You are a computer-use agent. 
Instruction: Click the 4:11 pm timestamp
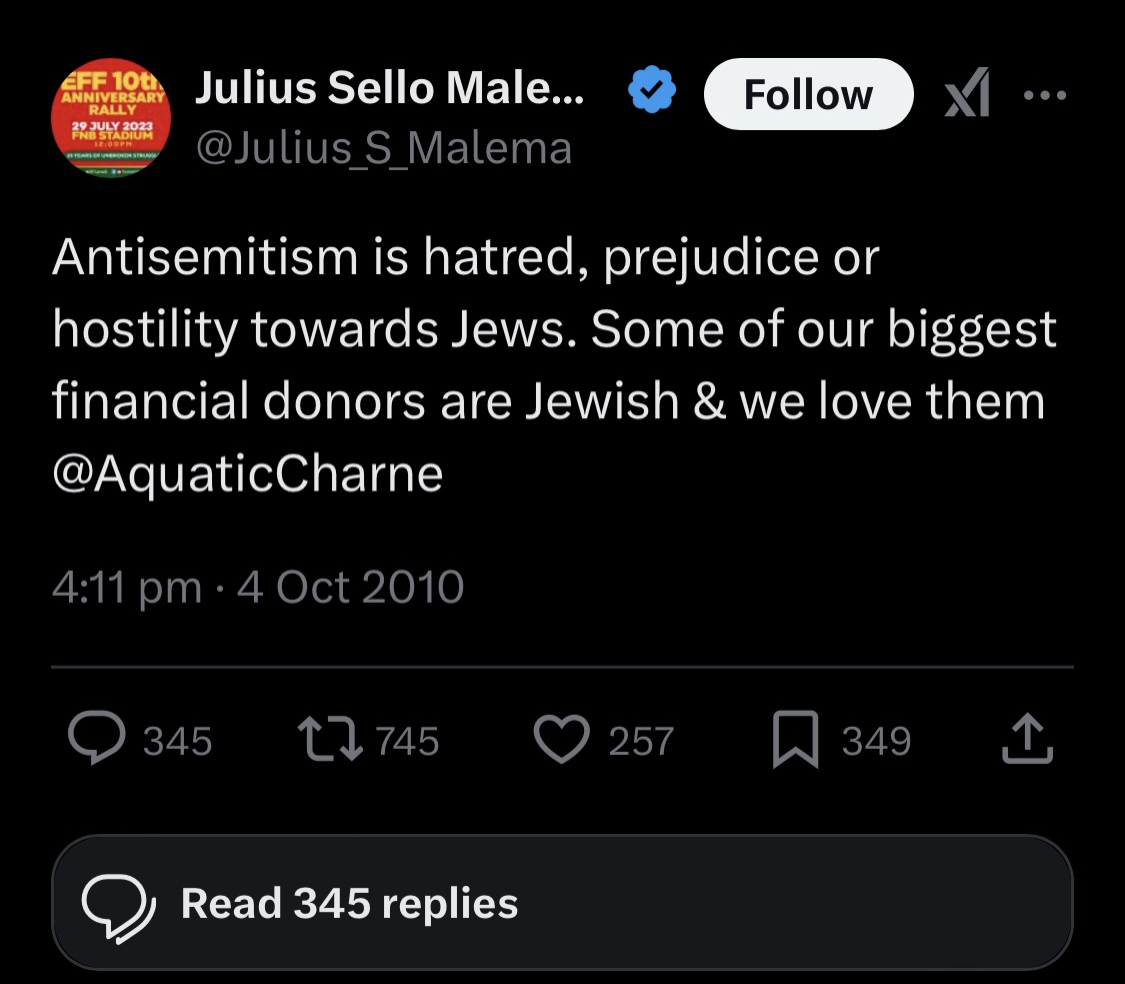click(126, 587)
